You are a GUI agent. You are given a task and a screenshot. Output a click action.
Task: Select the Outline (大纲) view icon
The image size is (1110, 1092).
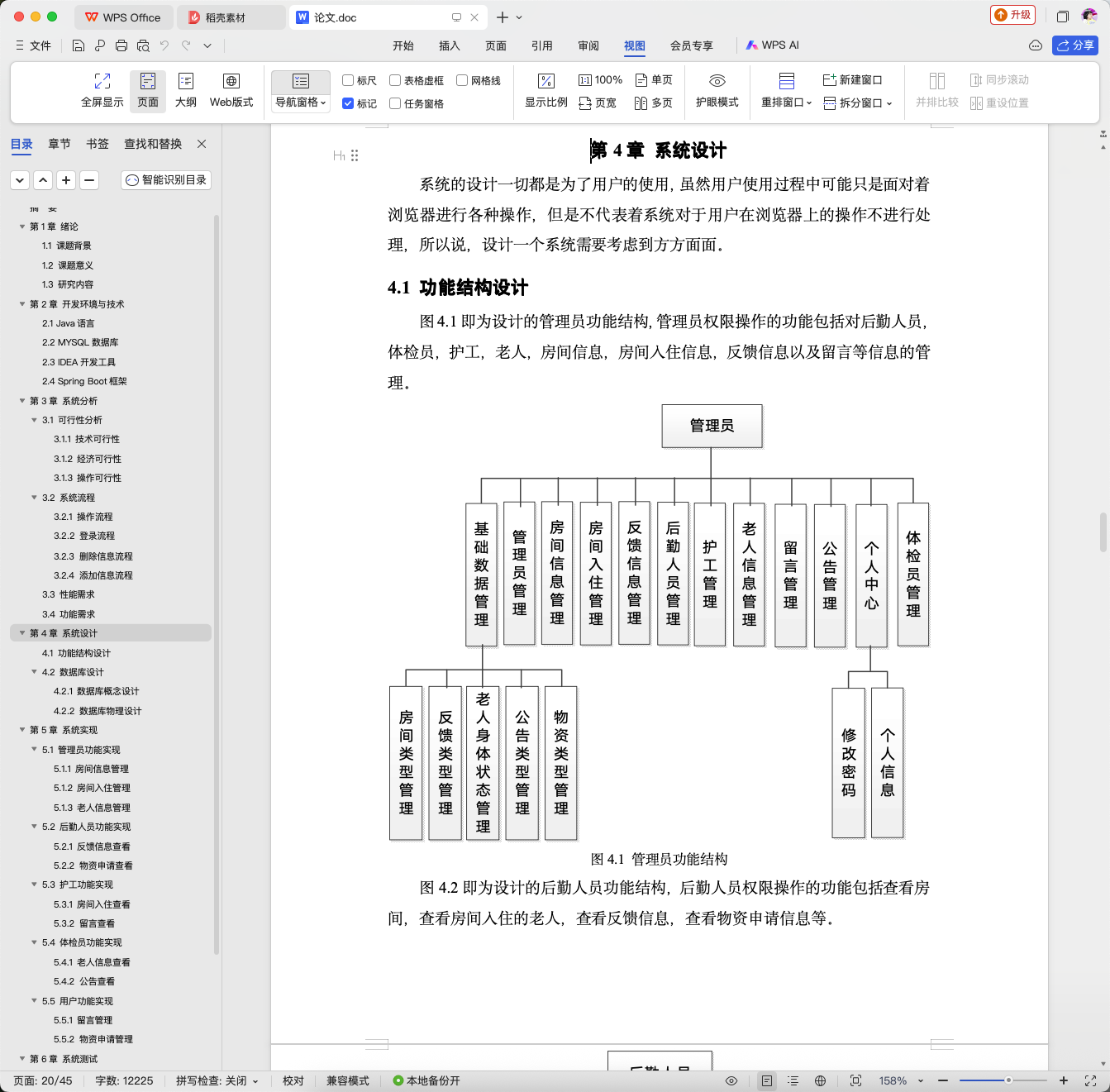tap(186, 90)
